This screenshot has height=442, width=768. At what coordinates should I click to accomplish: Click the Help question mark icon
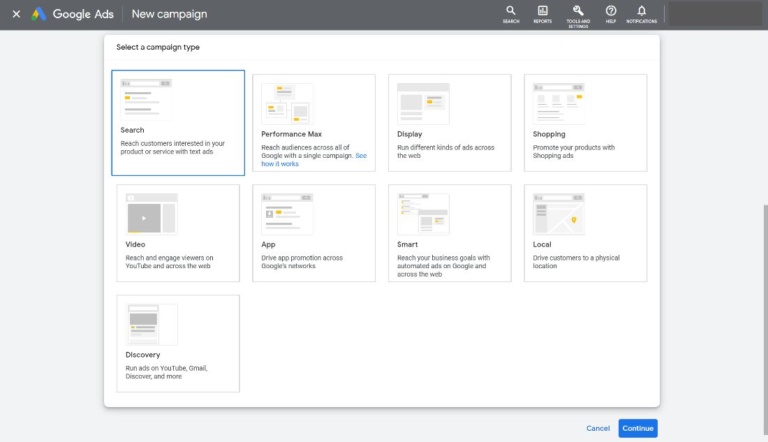click(x=610, y=14)
